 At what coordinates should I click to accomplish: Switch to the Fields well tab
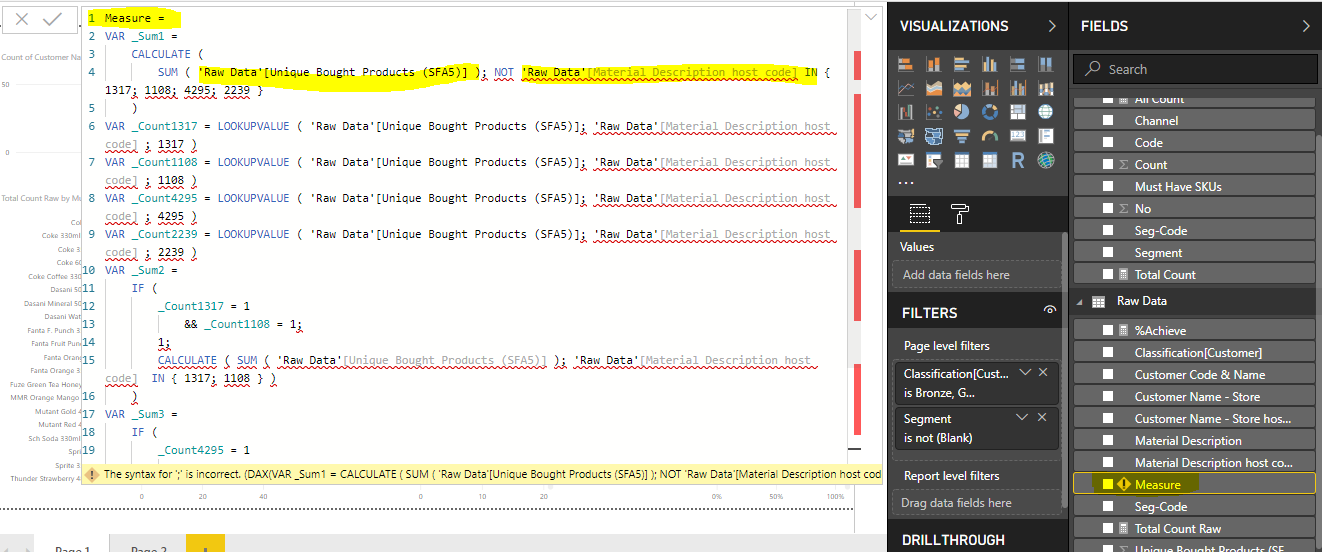click(x=920, y=213)
